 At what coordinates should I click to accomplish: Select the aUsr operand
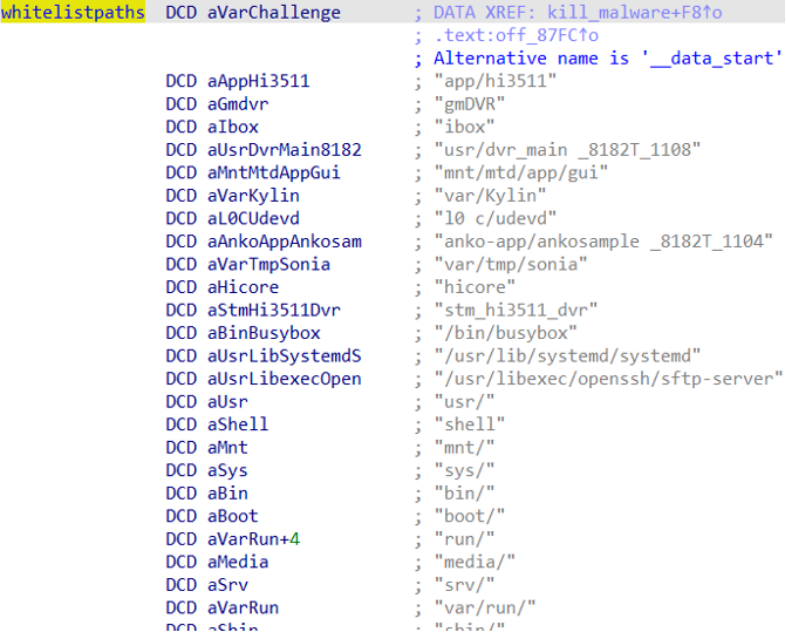click(228, 402)
